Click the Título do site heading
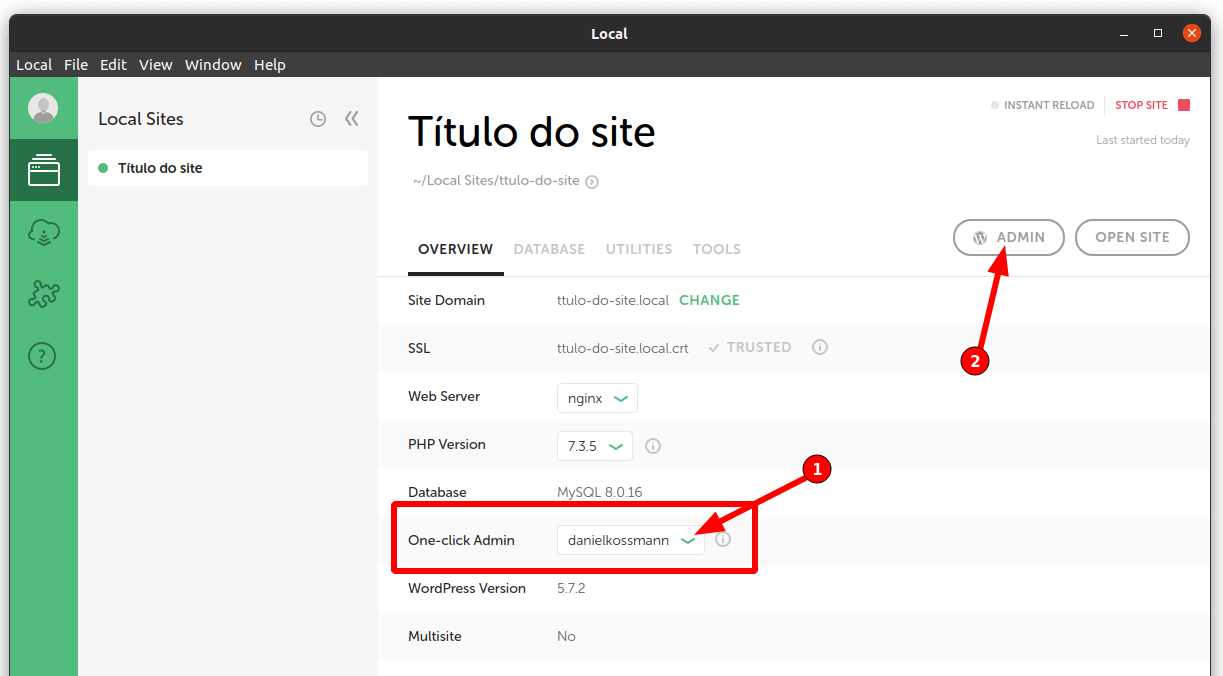The width and height of the screenshot is (1223, 676). pyautogui.click(x=532, y=132)
